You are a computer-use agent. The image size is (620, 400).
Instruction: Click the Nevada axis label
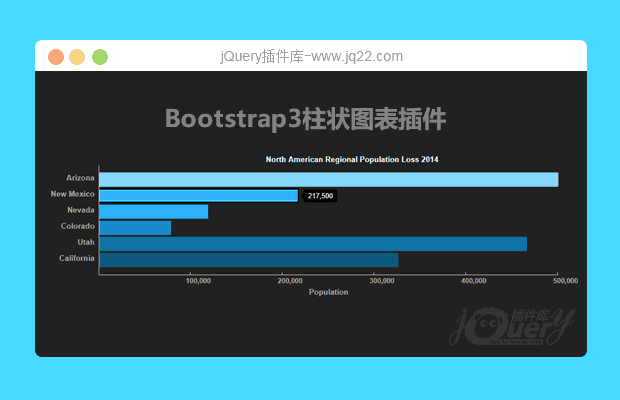click(x=81, y=210)
